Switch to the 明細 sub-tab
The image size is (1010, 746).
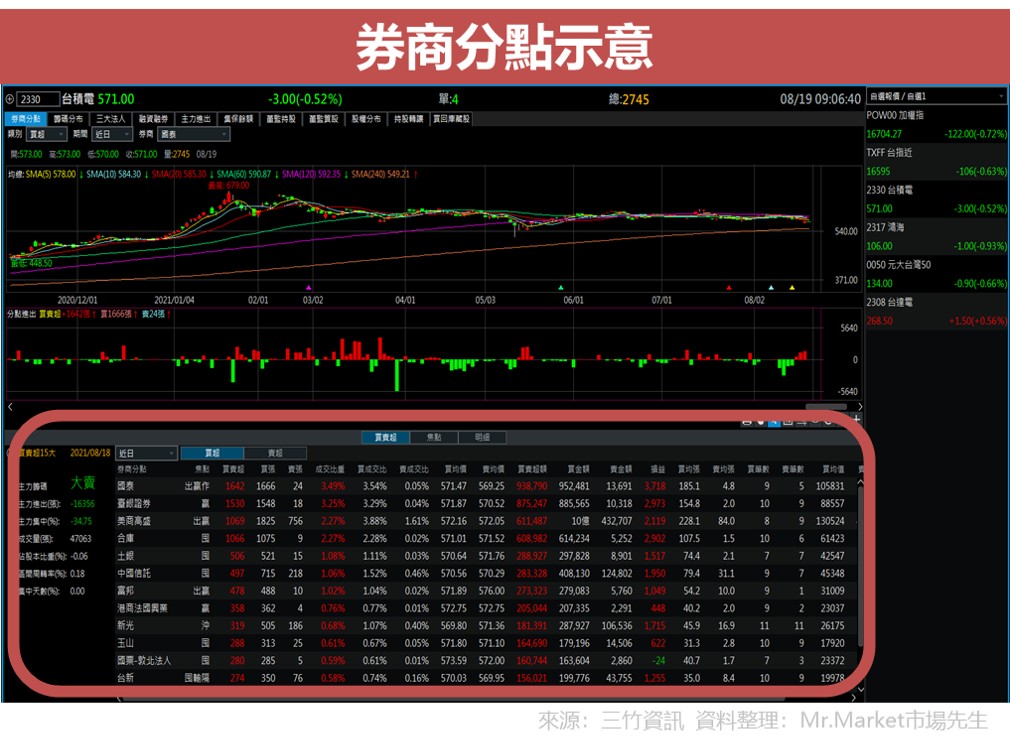482,437
